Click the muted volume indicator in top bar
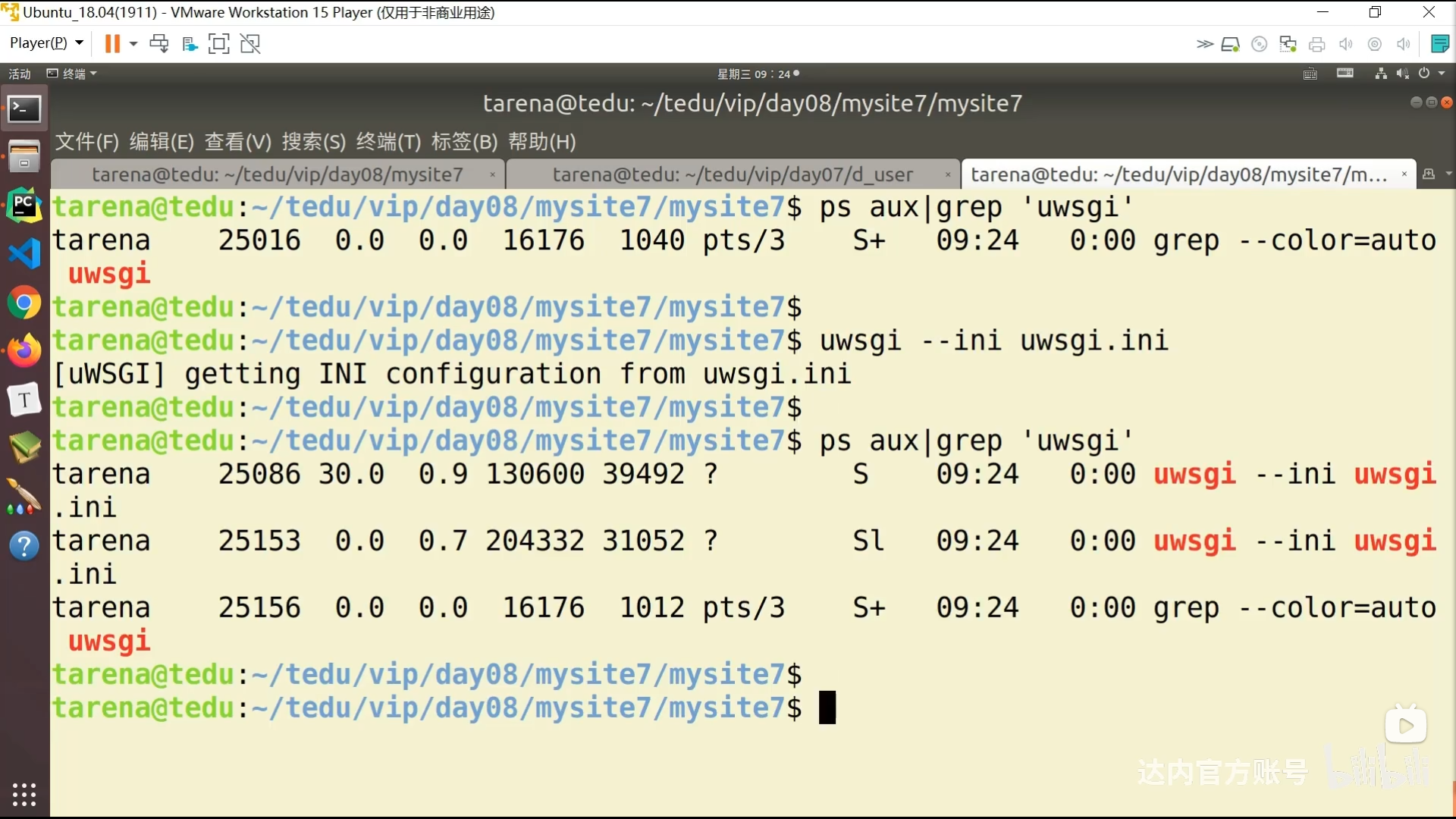 (1403, 74)
